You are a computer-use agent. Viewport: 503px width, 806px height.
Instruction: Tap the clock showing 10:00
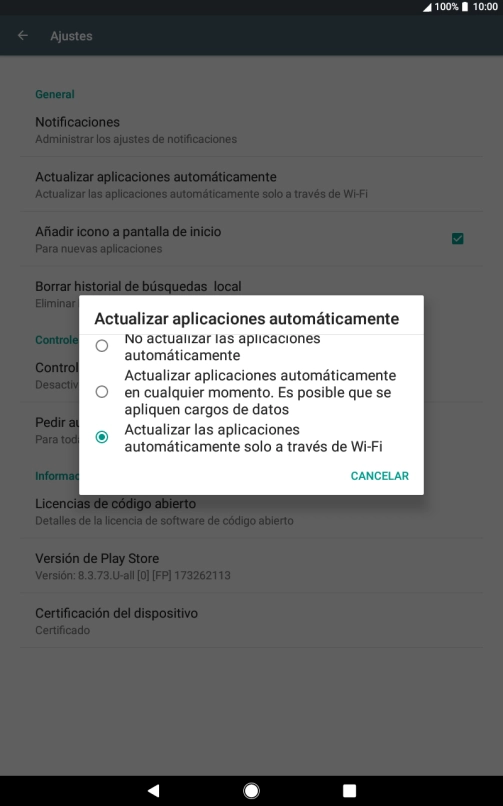coord(485,7)
